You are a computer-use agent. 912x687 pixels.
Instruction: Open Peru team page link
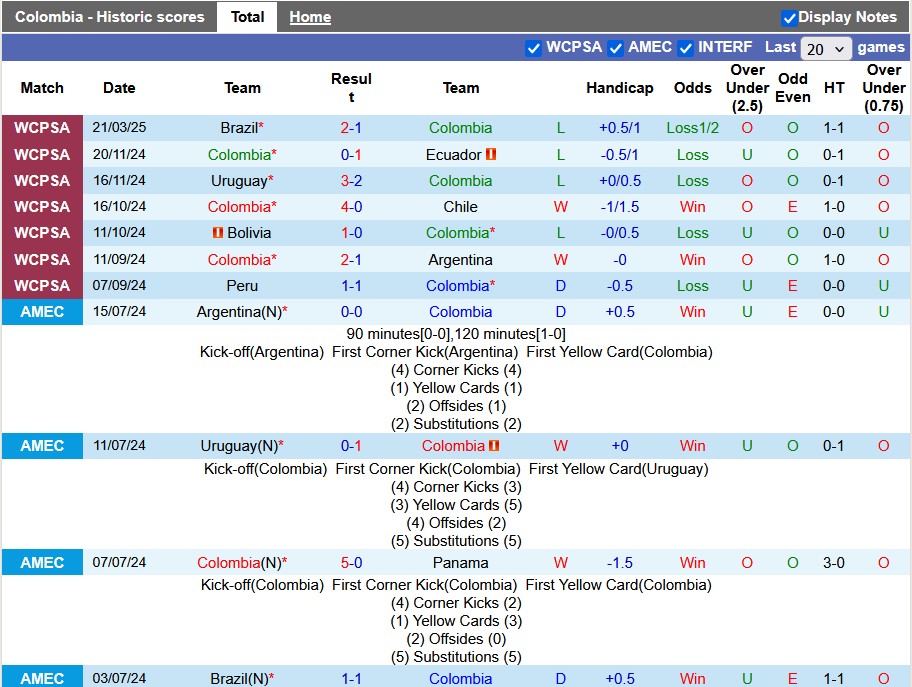pos(242,286)
